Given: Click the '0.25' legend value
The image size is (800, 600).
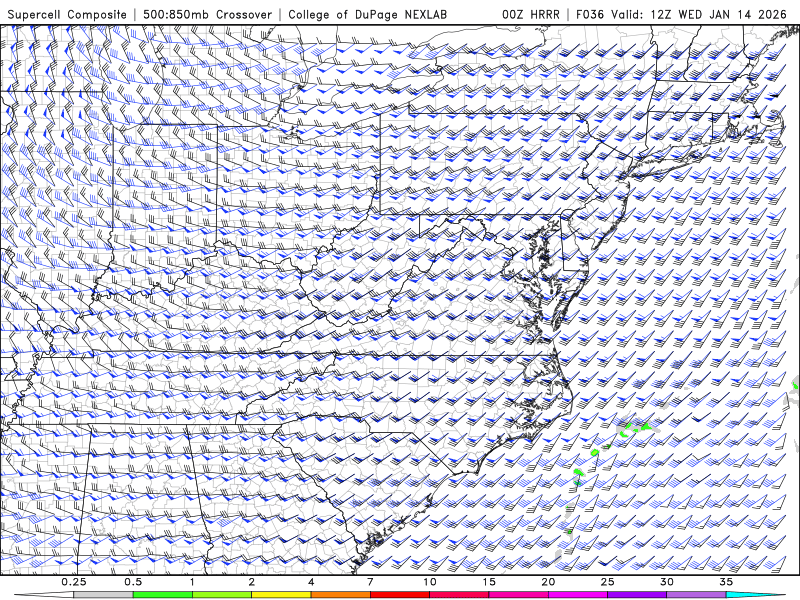Looking at the screenshot, I should click(x=74, y=582).
